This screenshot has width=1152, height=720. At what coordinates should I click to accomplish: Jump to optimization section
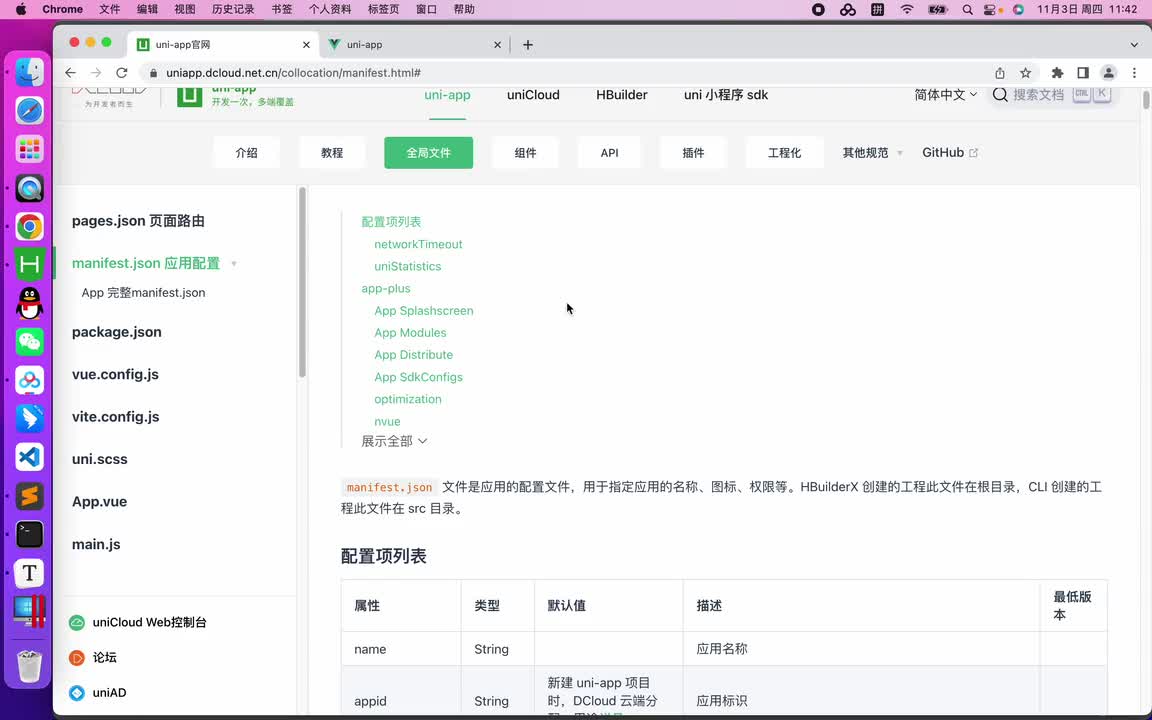tap(408, 399)
